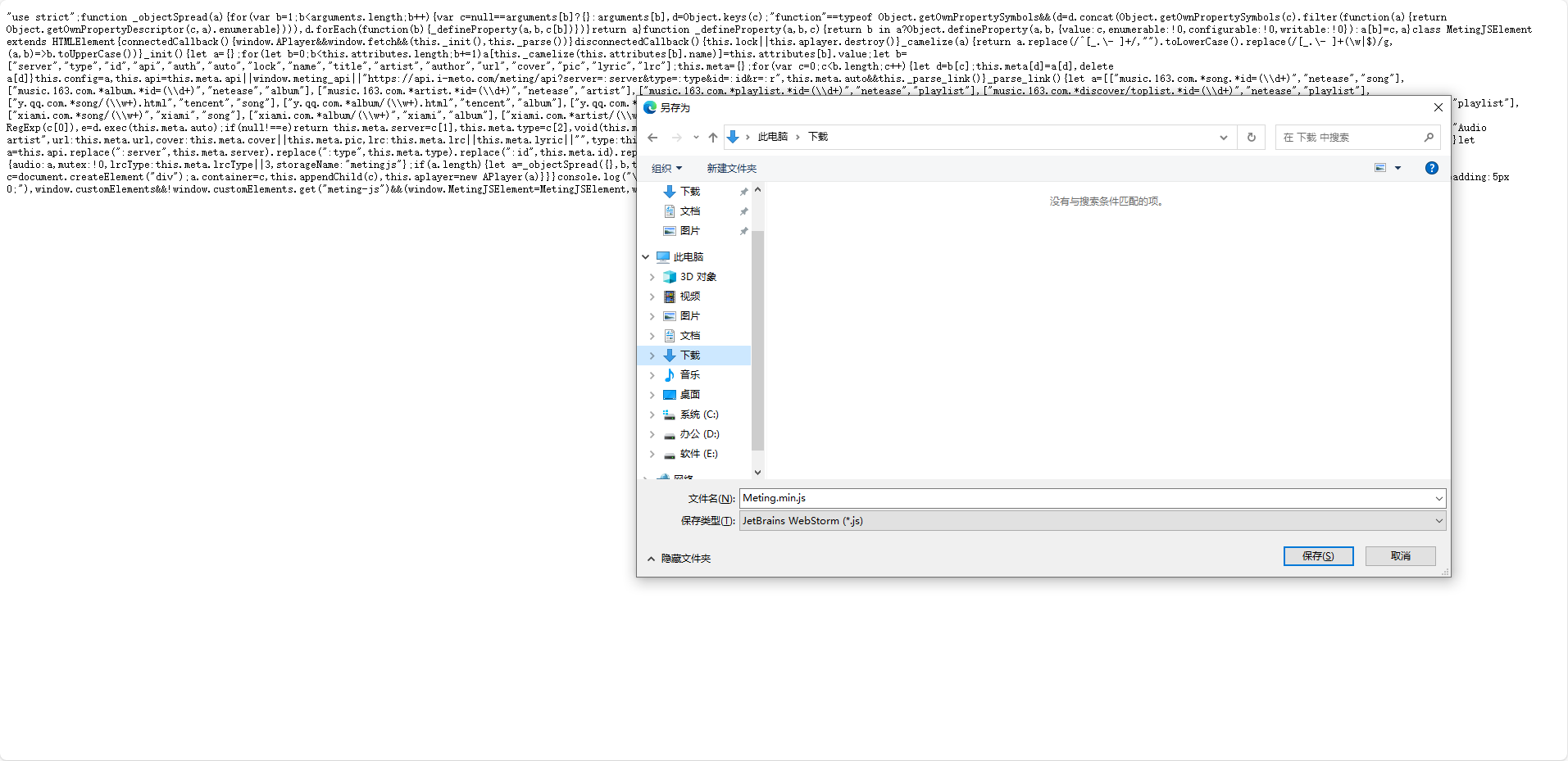Select the 音乐 folder
This screenshot has height=761, width=1568.
[x=690, y=375]
